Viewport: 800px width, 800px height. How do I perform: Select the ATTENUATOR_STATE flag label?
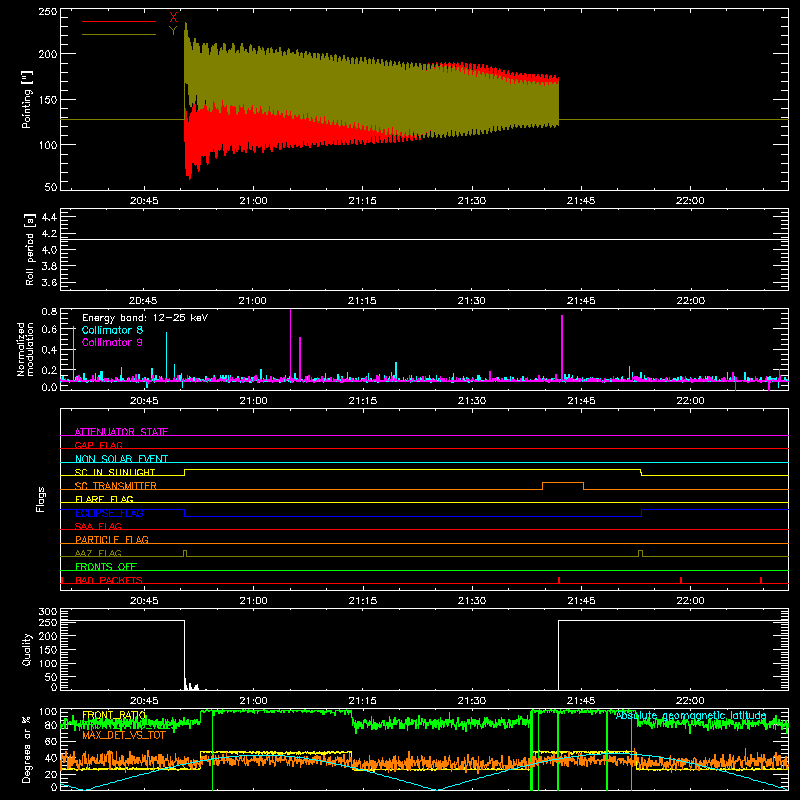(x=121, y=432)
